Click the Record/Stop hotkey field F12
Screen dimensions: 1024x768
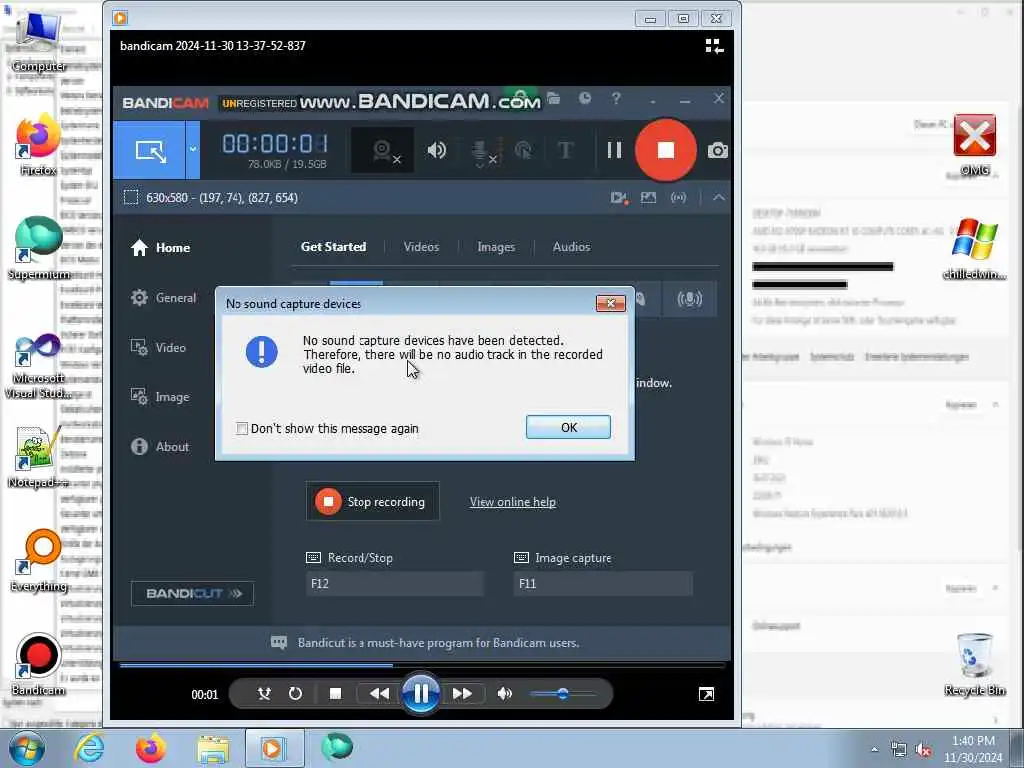[394, 584]
